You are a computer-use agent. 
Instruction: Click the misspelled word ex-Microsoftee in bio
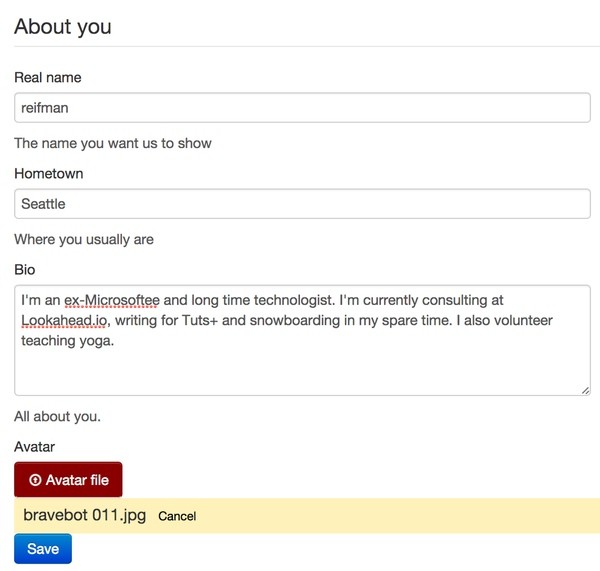(x=112, y=300)
